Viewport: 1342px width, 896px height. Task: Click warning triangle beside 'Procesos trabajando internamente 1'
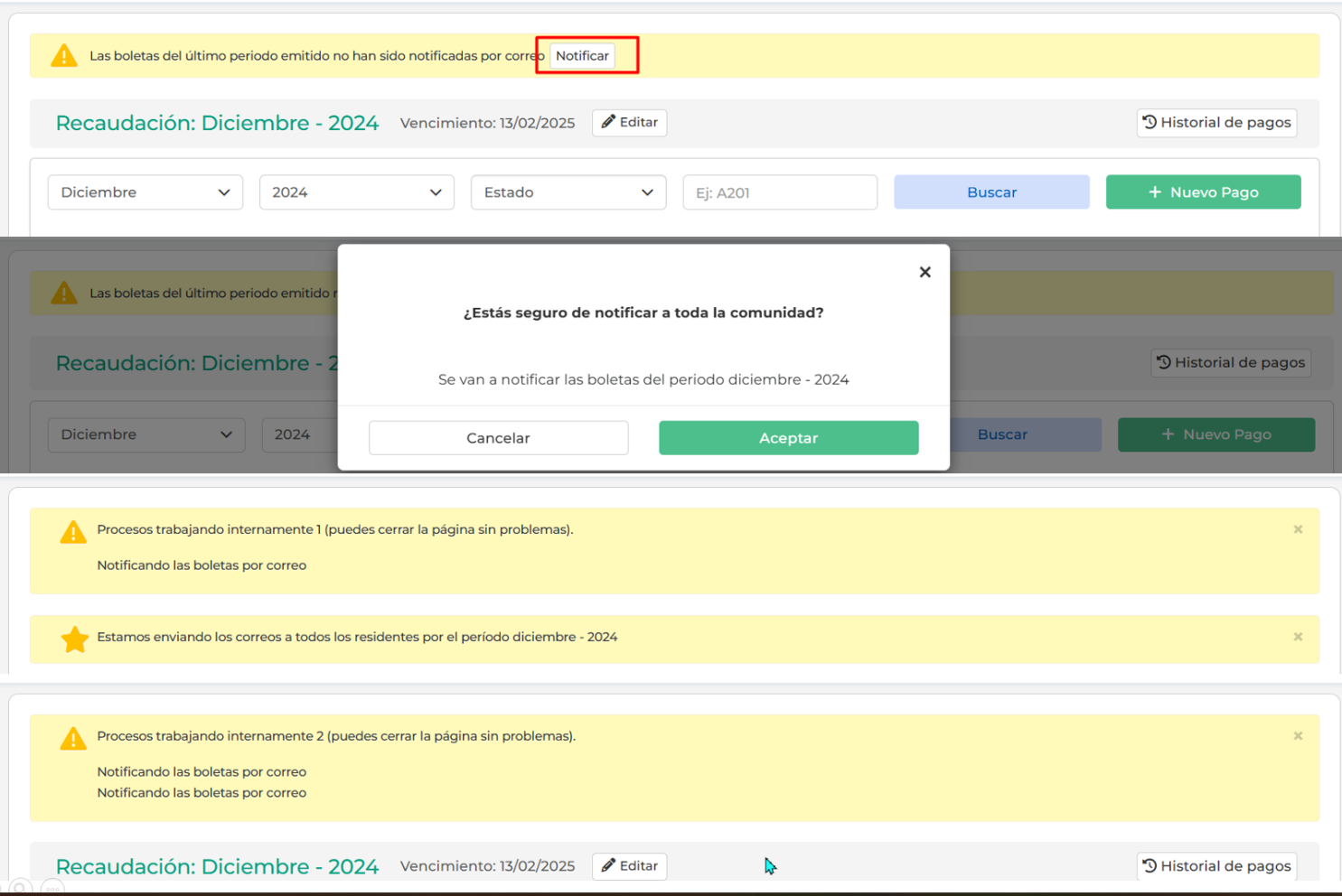tap(73, 532)
